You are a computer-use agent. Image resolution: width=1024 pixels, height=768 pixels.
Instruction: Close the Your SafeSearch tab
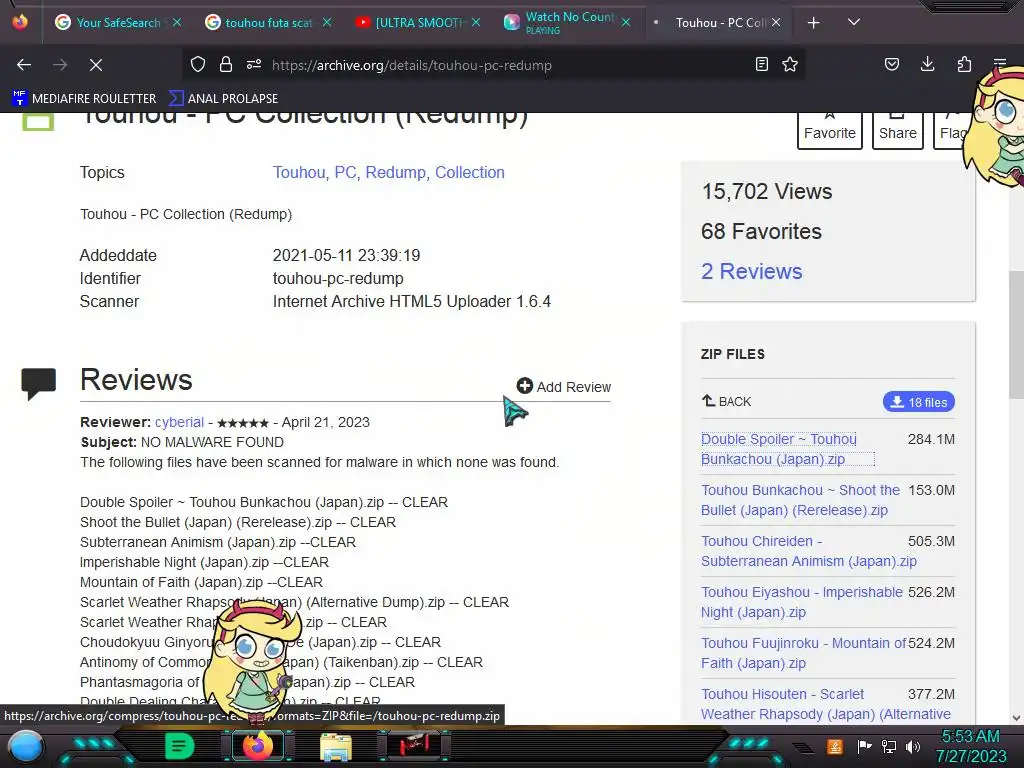[176, 22]
